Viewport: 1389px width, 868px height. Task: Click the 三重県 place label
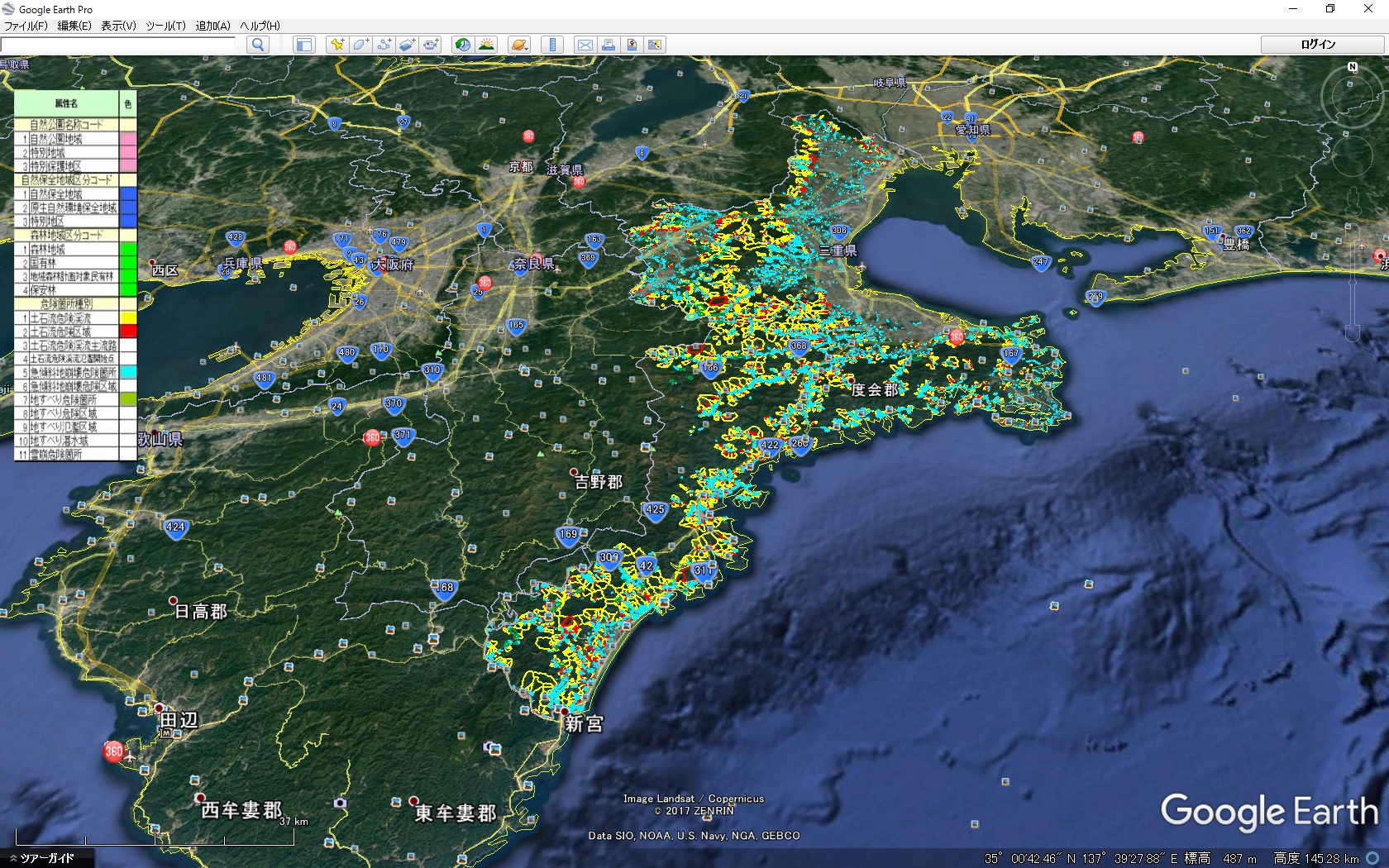coord(838,250)
